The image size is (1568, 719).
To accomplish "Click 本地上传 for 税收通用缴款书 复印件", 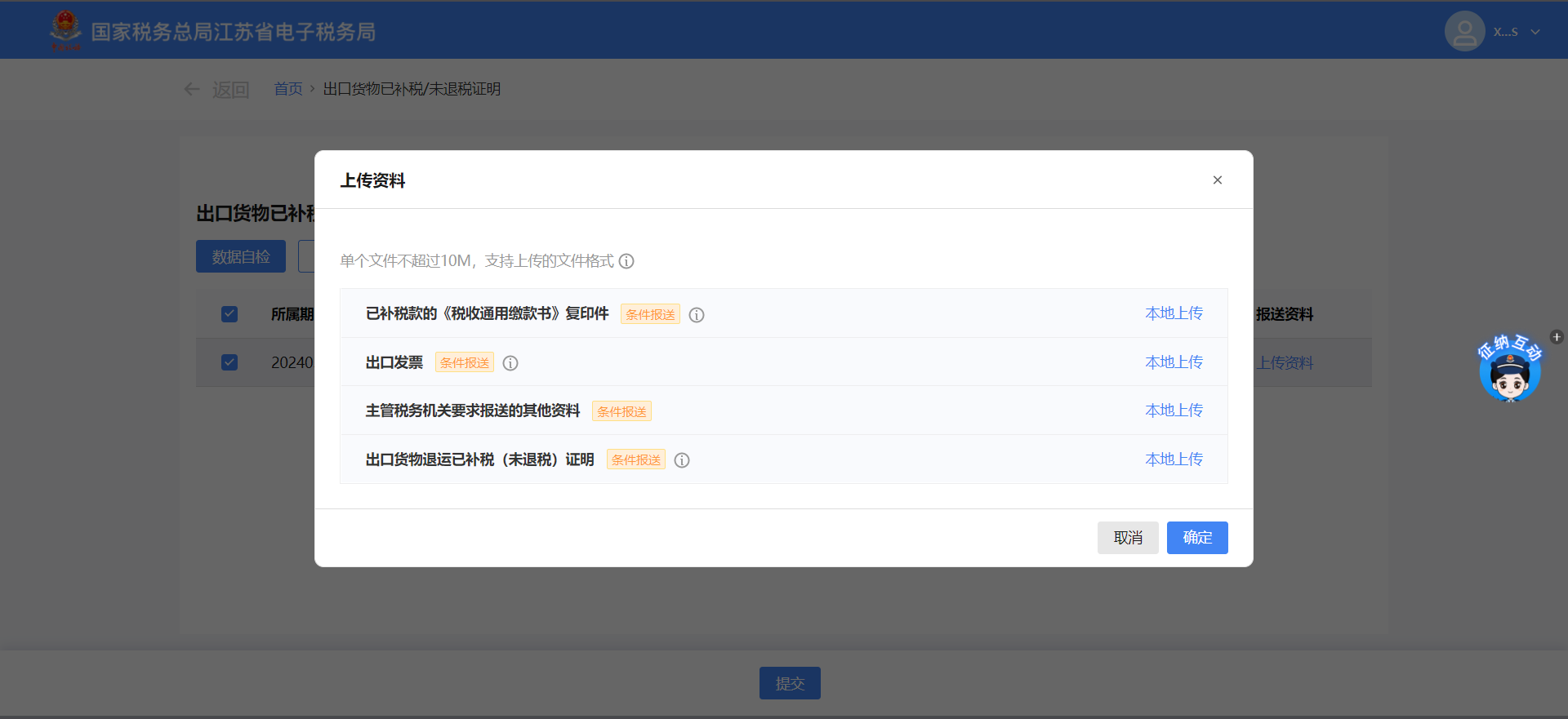I will pos(1174,313).
